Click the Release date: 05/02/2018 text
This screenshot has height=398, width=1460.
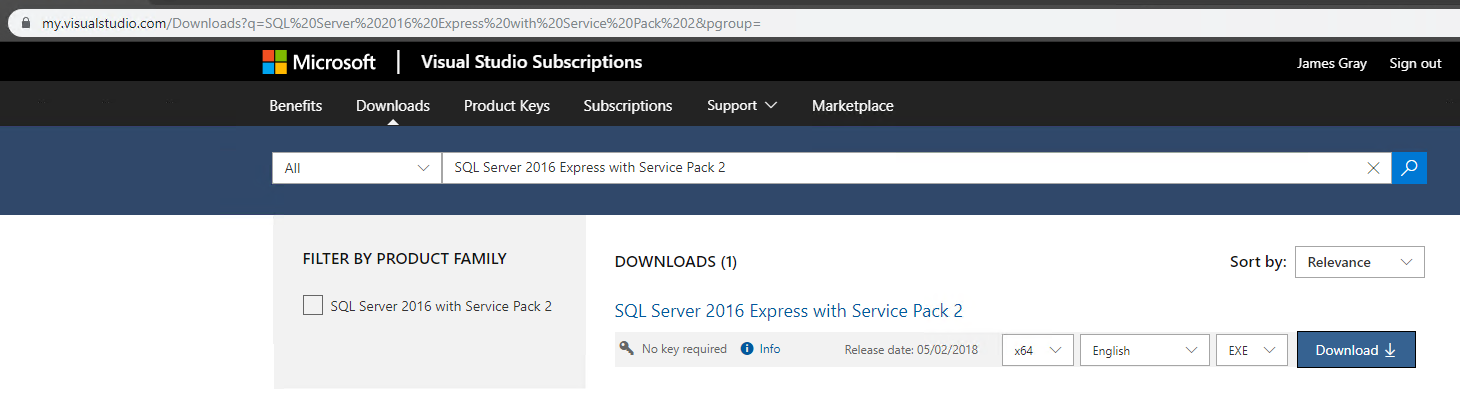click(911, 350)
